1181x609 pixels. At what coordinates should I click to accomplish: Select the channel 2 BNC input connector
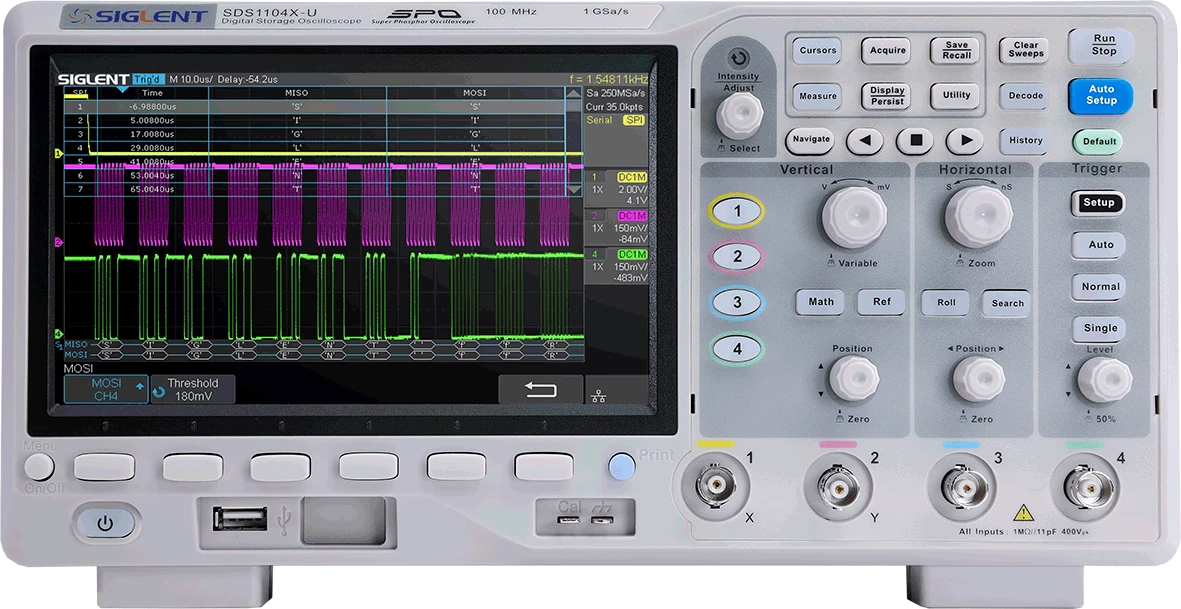pos(838,488)
